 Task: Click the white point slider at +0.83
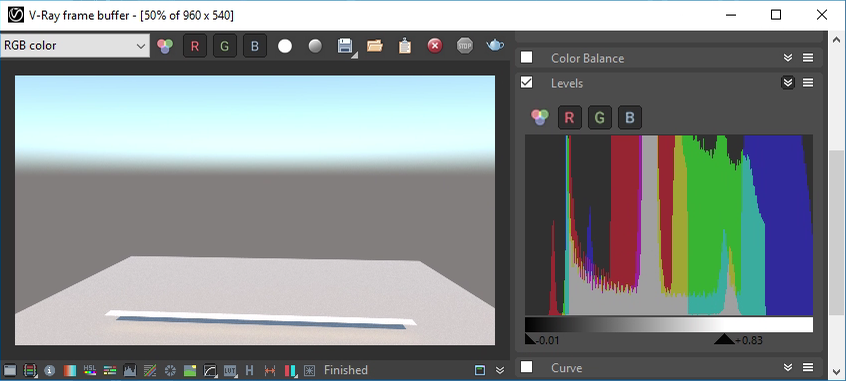[724, 339]
